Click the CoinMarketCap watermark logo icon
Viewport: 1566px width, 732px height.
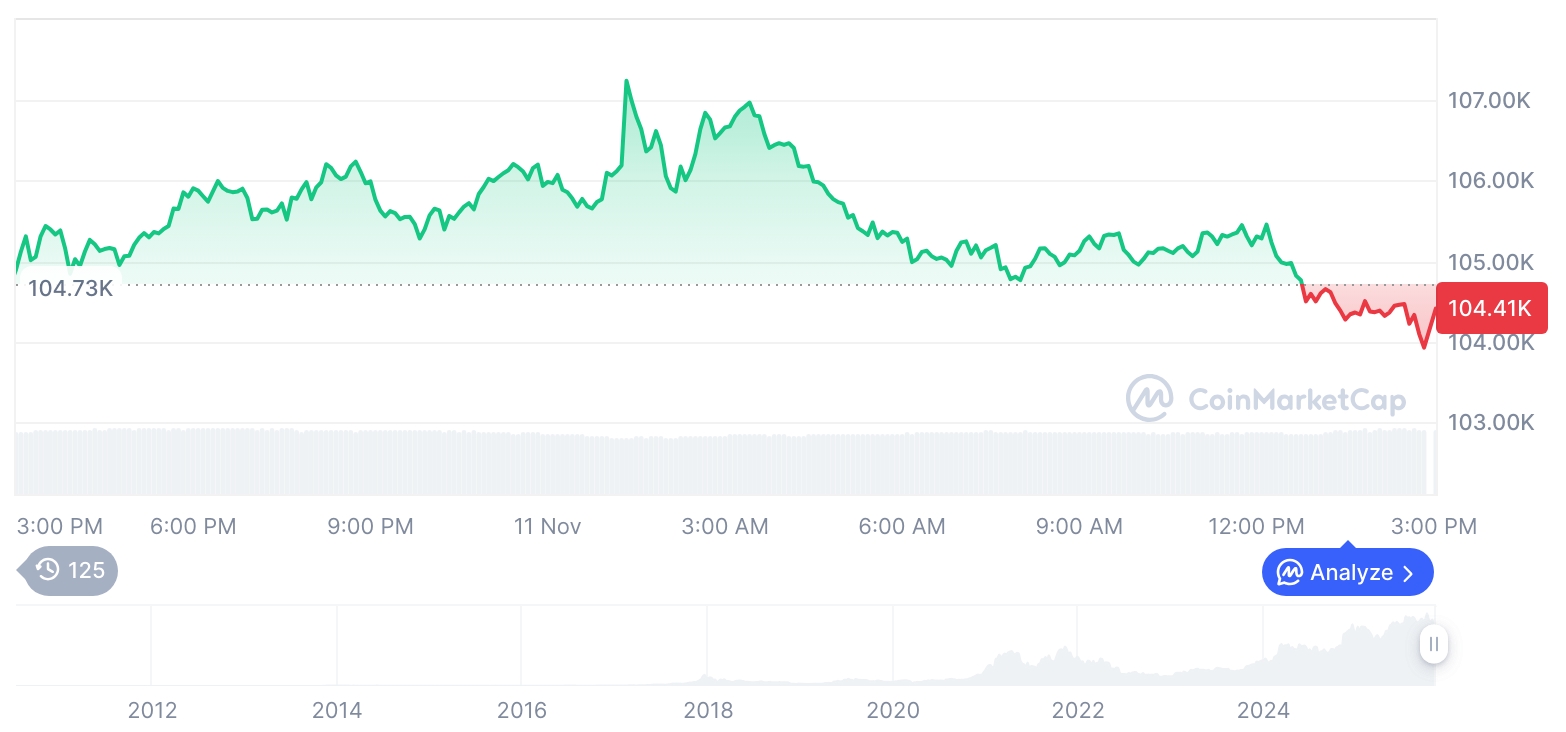1150,399
